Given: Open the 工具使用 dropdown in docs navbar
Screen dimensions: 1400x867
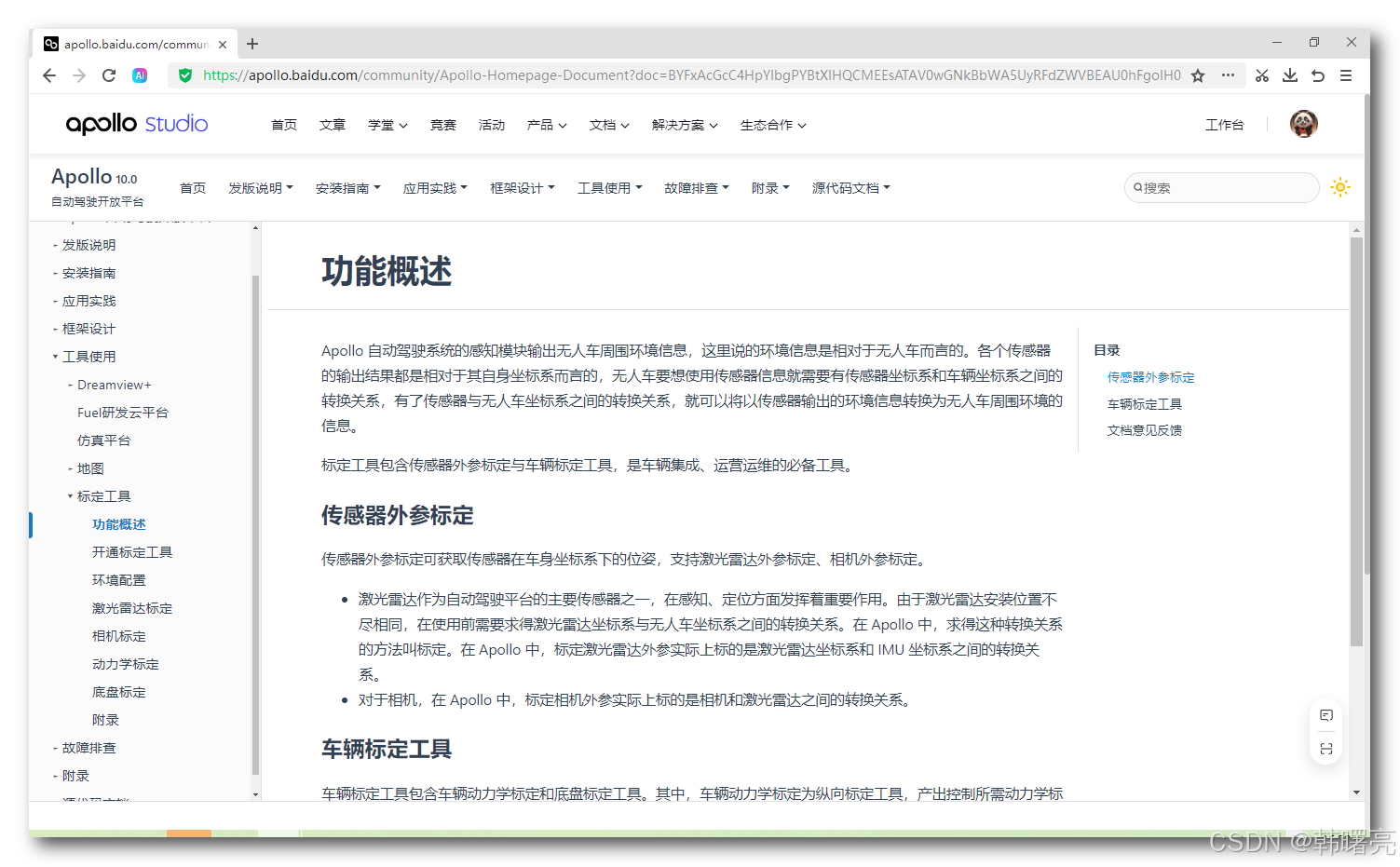Looking at the screenshot, I should tap(610, 188).
